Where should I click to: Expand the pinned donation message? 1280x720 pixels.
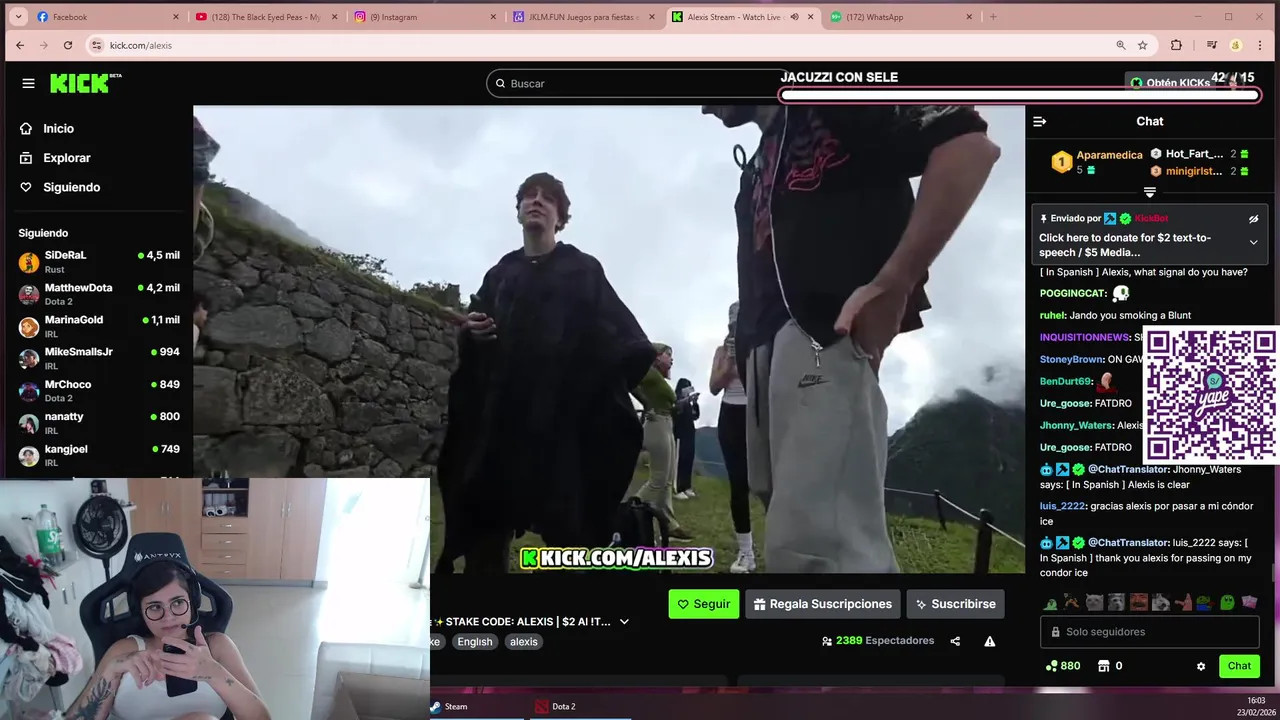[1253, 242]
